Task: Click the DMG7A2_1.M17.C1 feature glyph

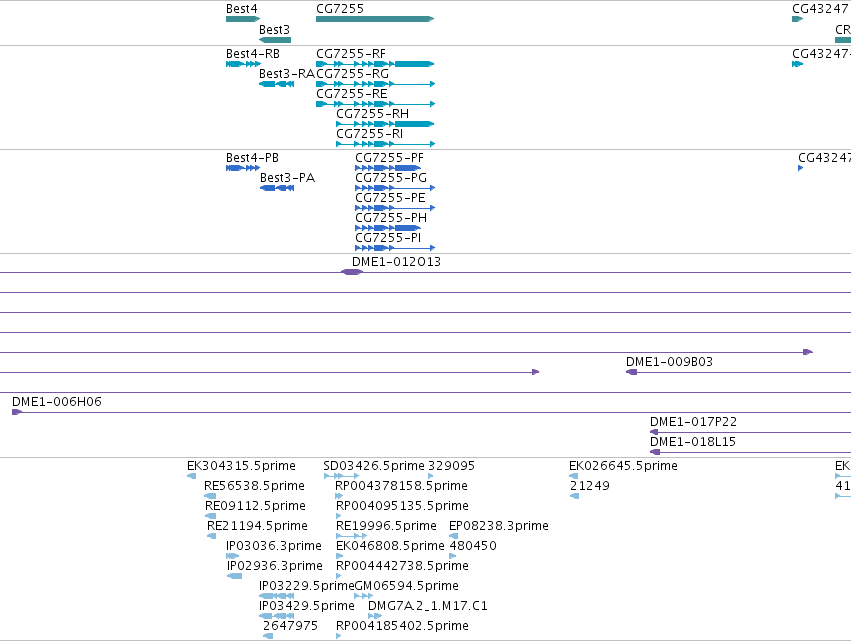Action: pos(375,616)
